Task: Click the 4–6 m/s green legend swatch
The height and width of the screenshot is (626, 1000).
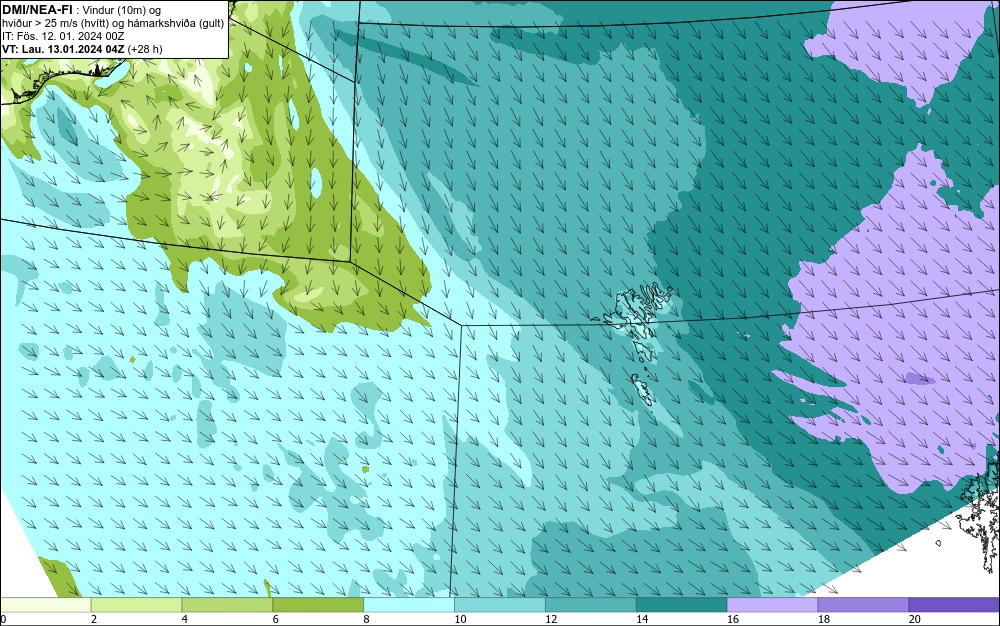Action: click(x=227, y=605)
